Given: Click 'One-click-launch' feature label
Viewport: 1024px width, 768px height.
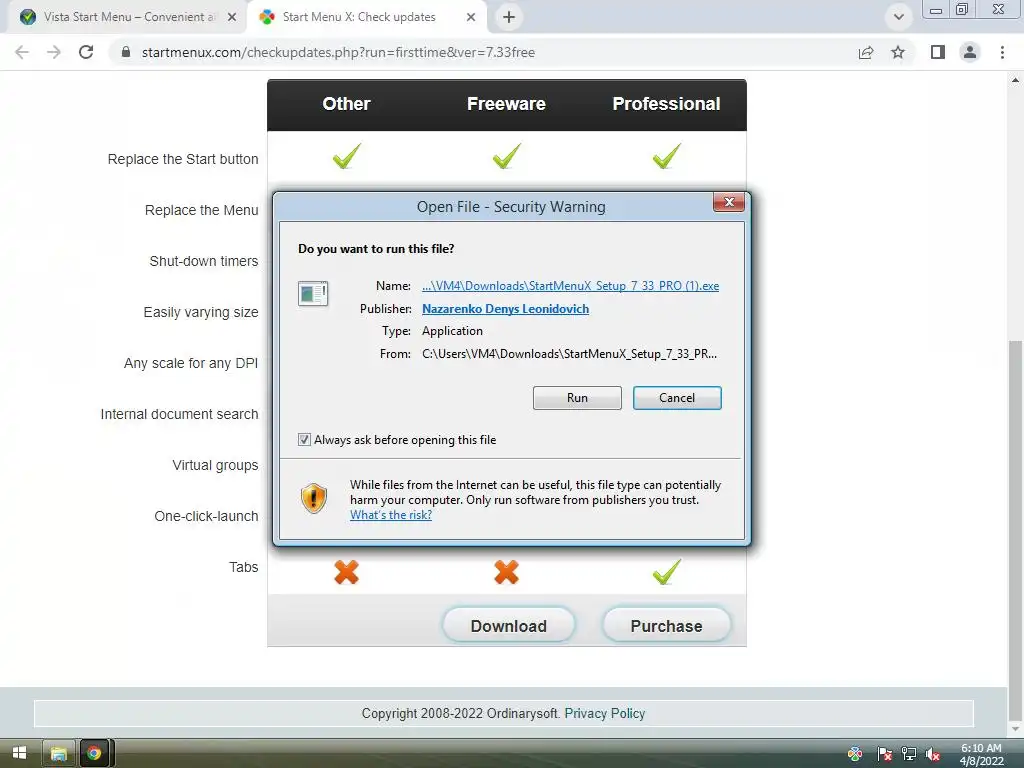Looking at the screenshot, I should click(x=206, y=516).
